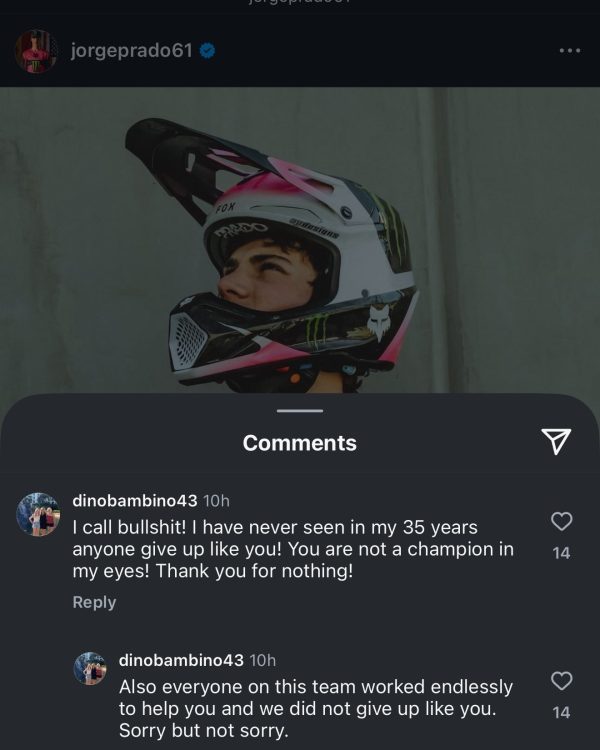Image resolution: width=600 pixels, height=750 pixels.
Task: Open the three-dot more options menu
Action: 569,50
